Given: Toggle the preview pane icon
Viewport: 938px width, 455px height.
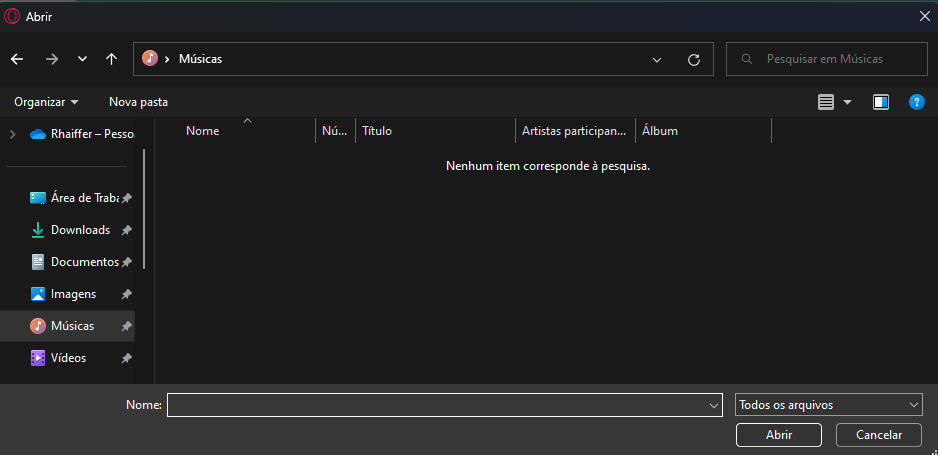Looking at the screenshot, I should 880,102.
